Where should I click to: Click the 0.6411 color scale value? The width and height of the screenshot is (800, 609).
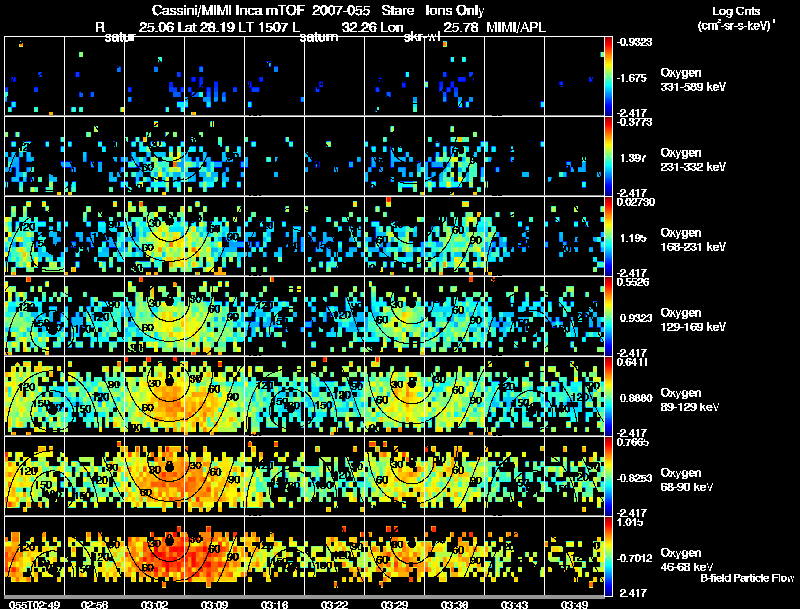click(632, 362)
